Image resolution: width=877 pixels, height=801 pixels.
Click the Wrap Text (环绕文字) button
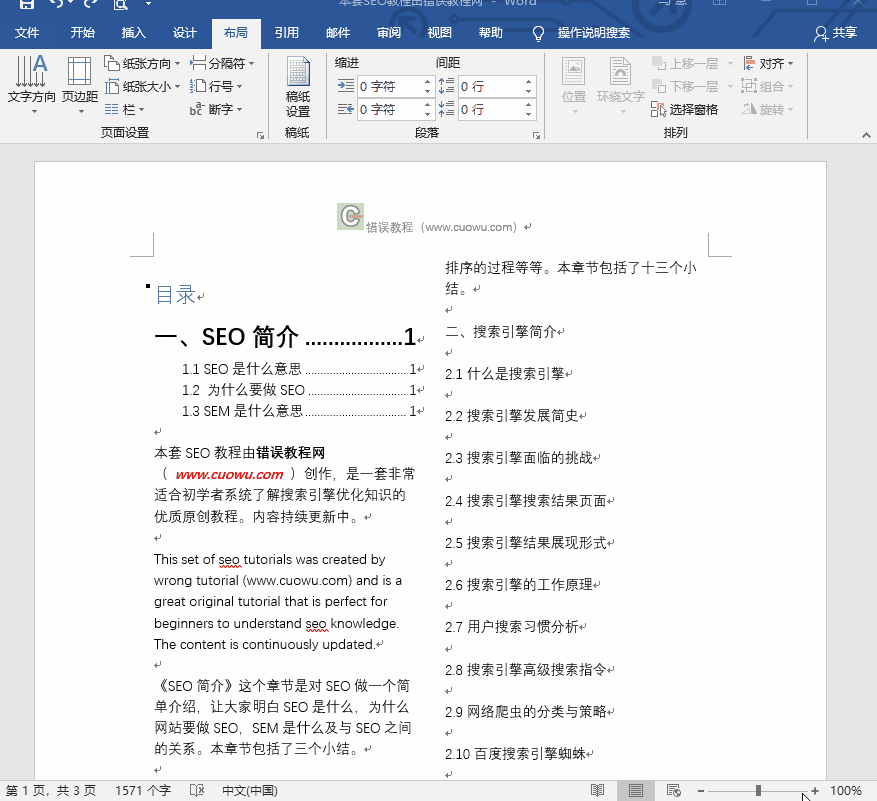(x=620, y=85)
